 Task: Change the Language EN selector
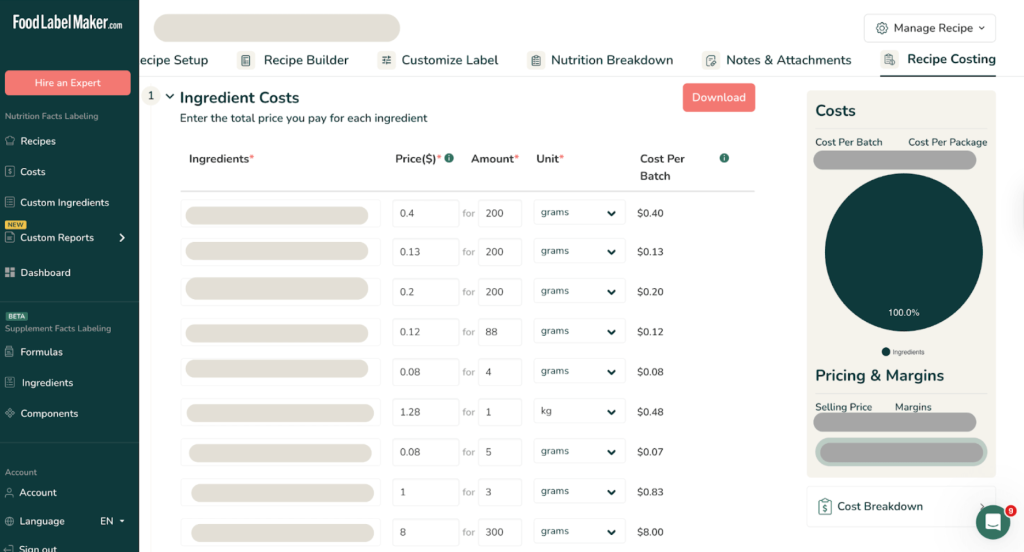click(x=112, y=521)
